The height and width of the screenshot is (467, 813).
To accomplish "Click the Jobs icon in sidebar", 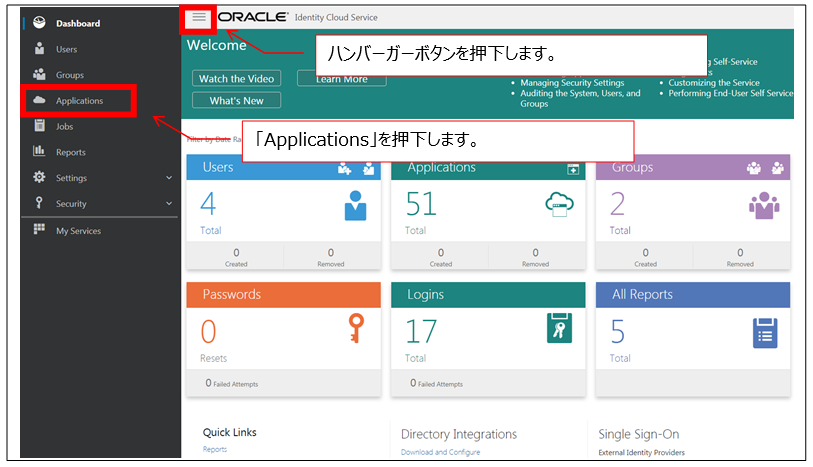I will pos(39,125).
